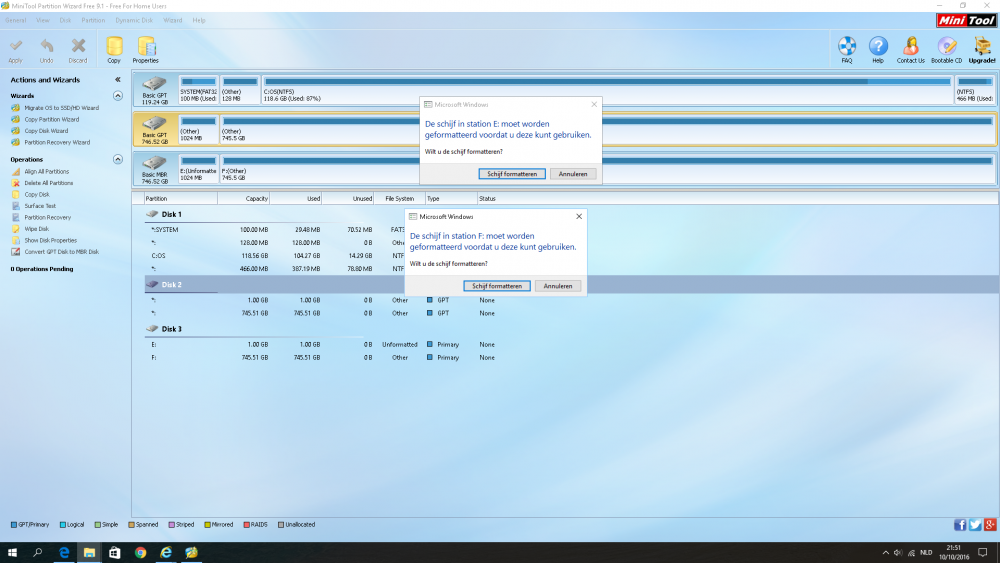
Task: Click Convert GPT Disk to MBR Disk
Action: [x=61, y=252]
